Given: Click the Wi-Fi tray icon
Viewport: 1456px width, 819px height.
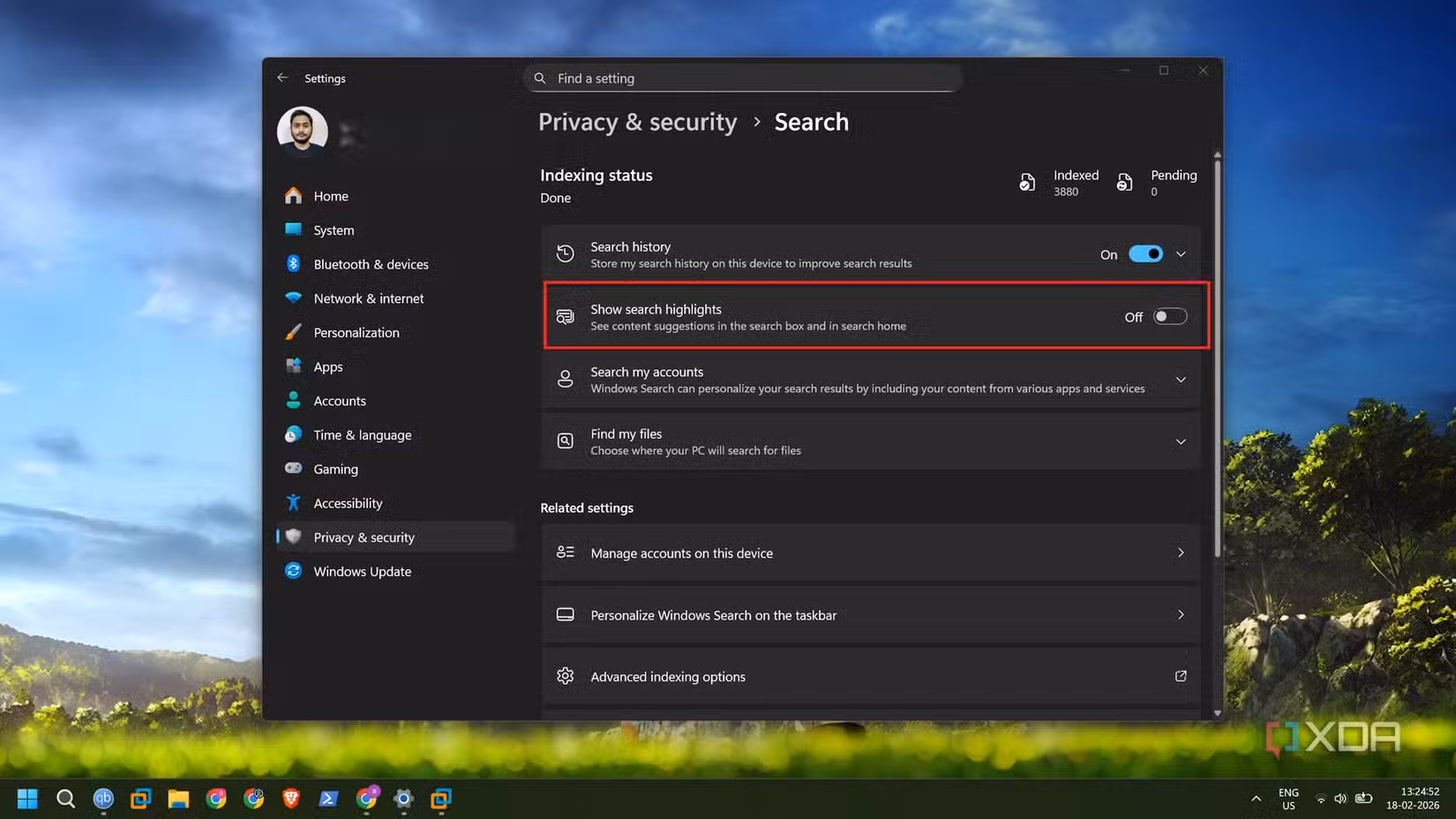Looking at the screenshot, I should [1321, 799].
